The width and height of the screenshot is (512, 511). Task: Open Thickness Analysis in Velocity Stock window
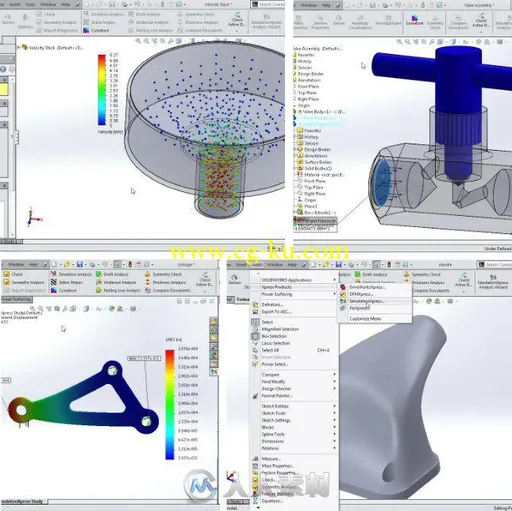pos(198,22)
